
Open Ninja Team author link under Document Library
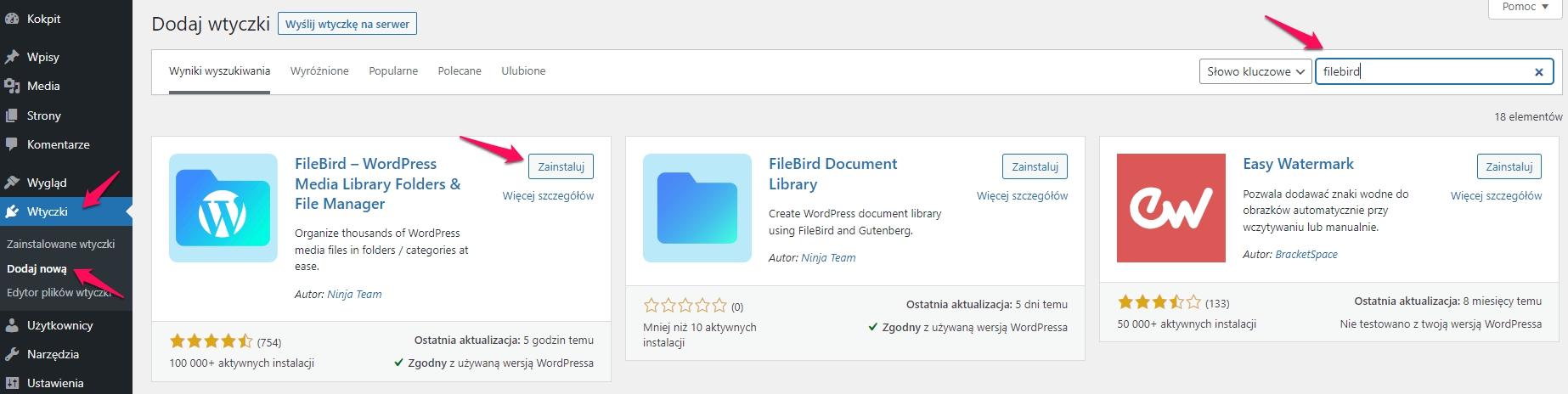pyautogui.click(x=828, y=258)
